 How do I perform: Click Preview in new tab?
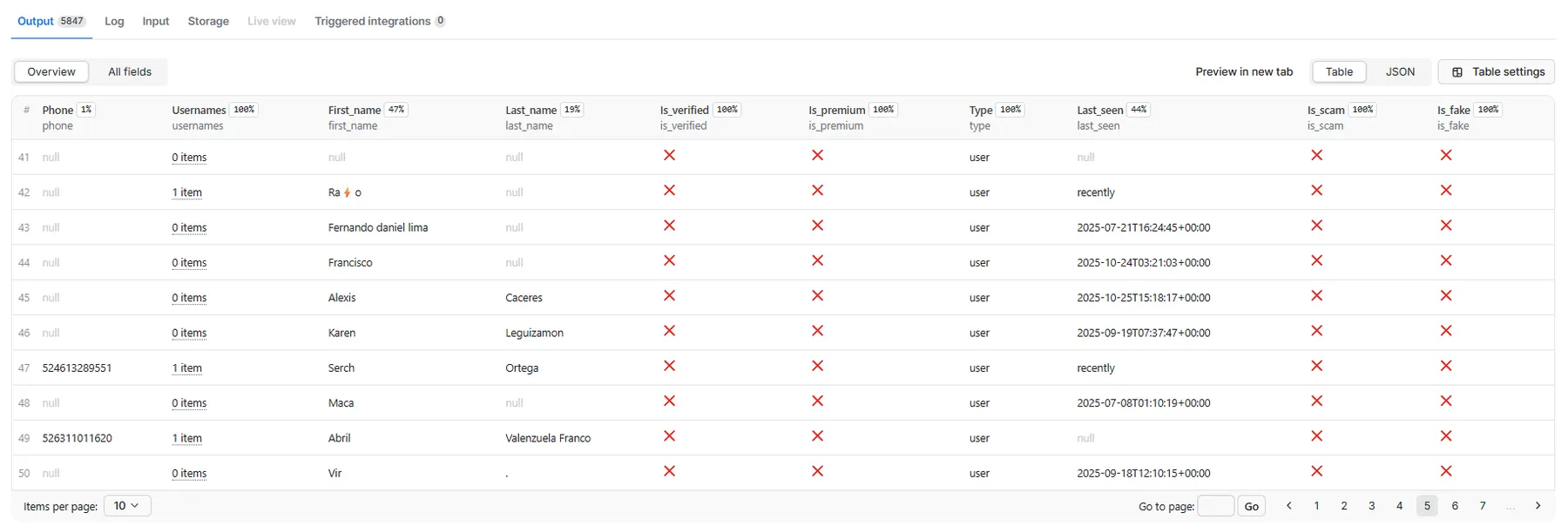[1243, 72]
